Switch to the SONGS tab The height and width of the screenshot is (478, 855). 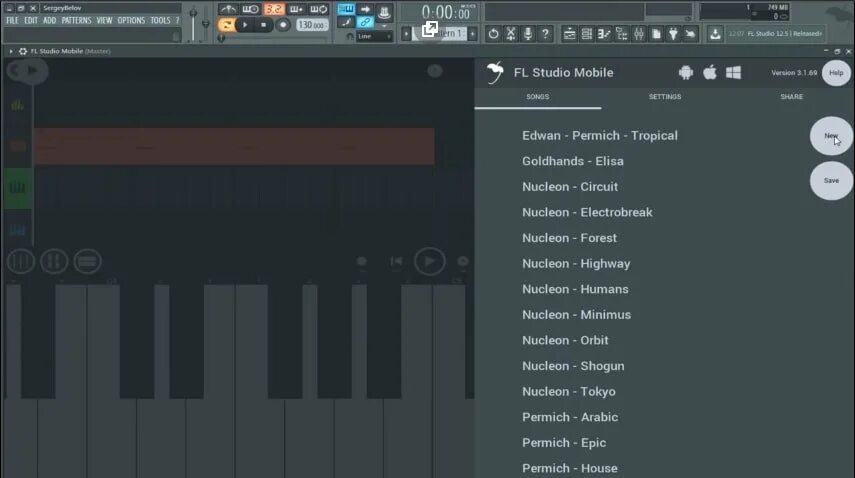[538, 96]
